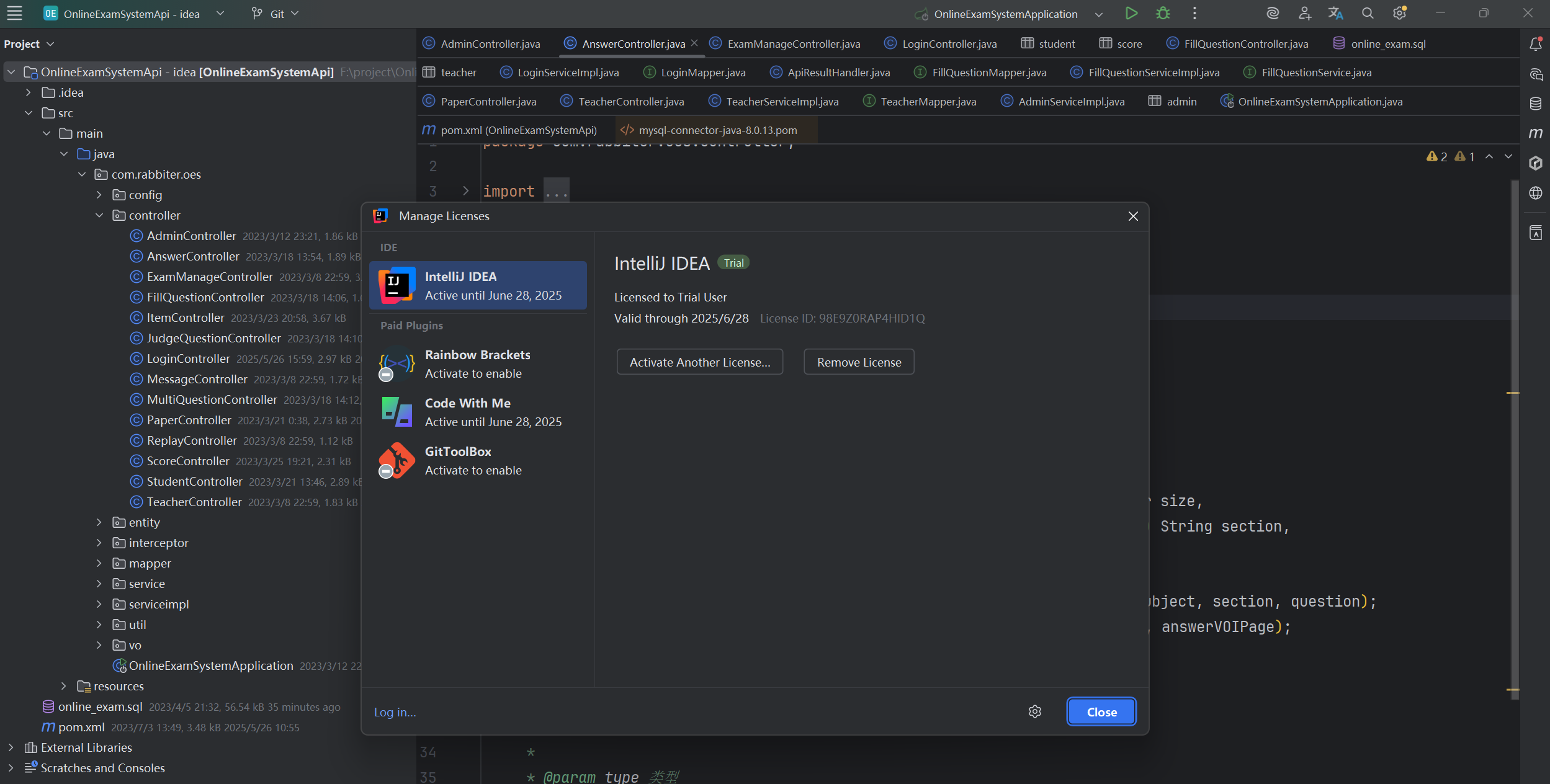Screen dimensions: 1550x784
Task: Click the Log in link
Action: [x=395, y=713]
